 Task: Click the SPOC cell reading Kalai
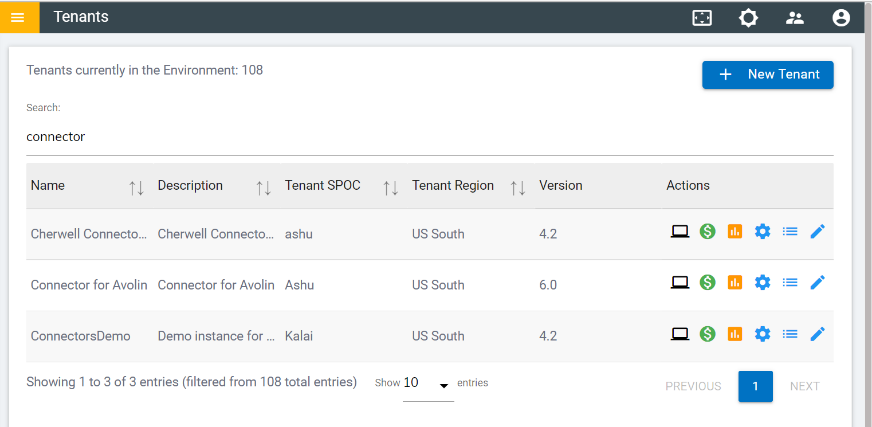click(299, 336)
